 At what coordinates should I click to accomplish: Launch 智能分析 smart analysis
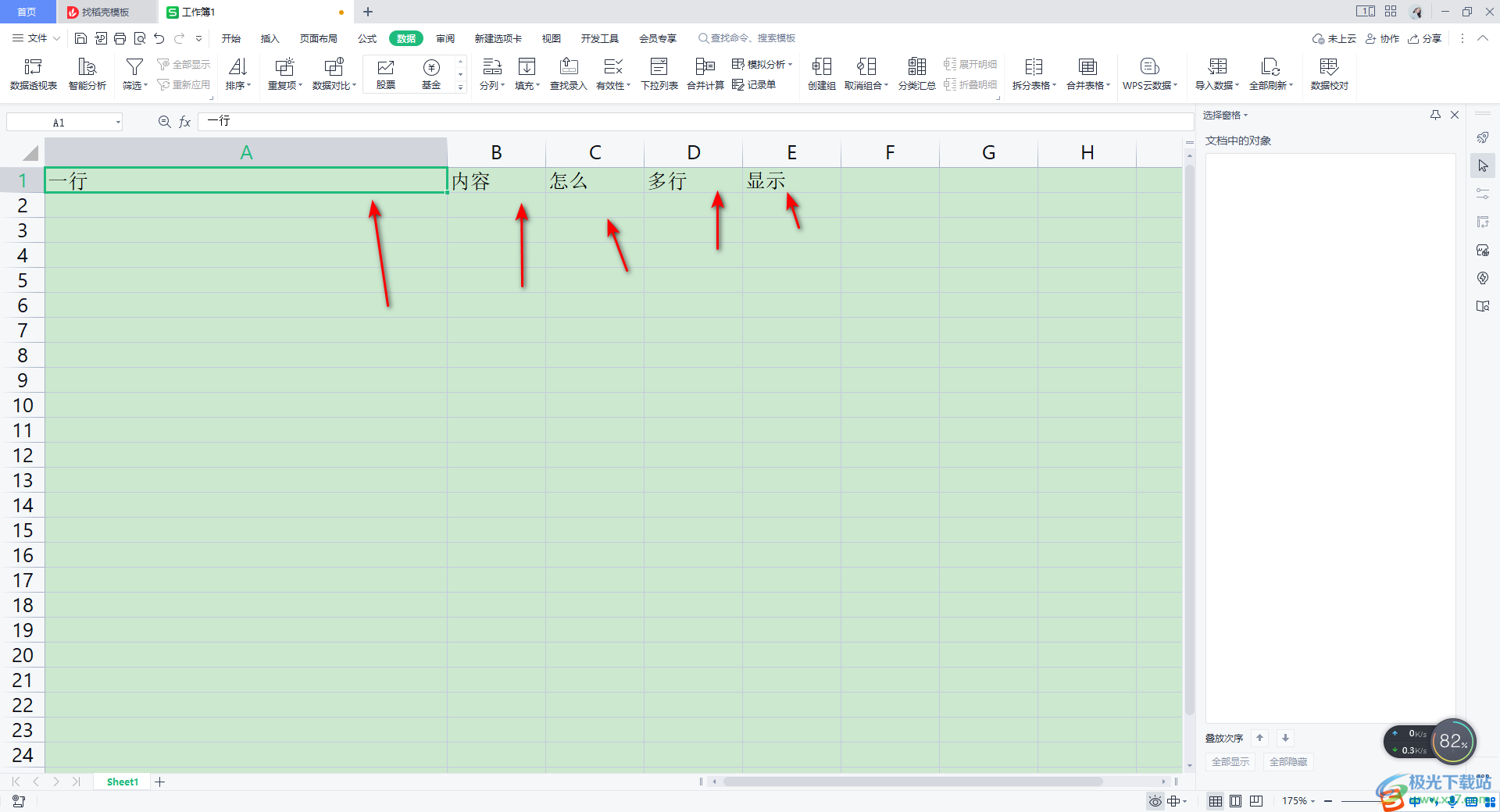click(x=87, y=74)
